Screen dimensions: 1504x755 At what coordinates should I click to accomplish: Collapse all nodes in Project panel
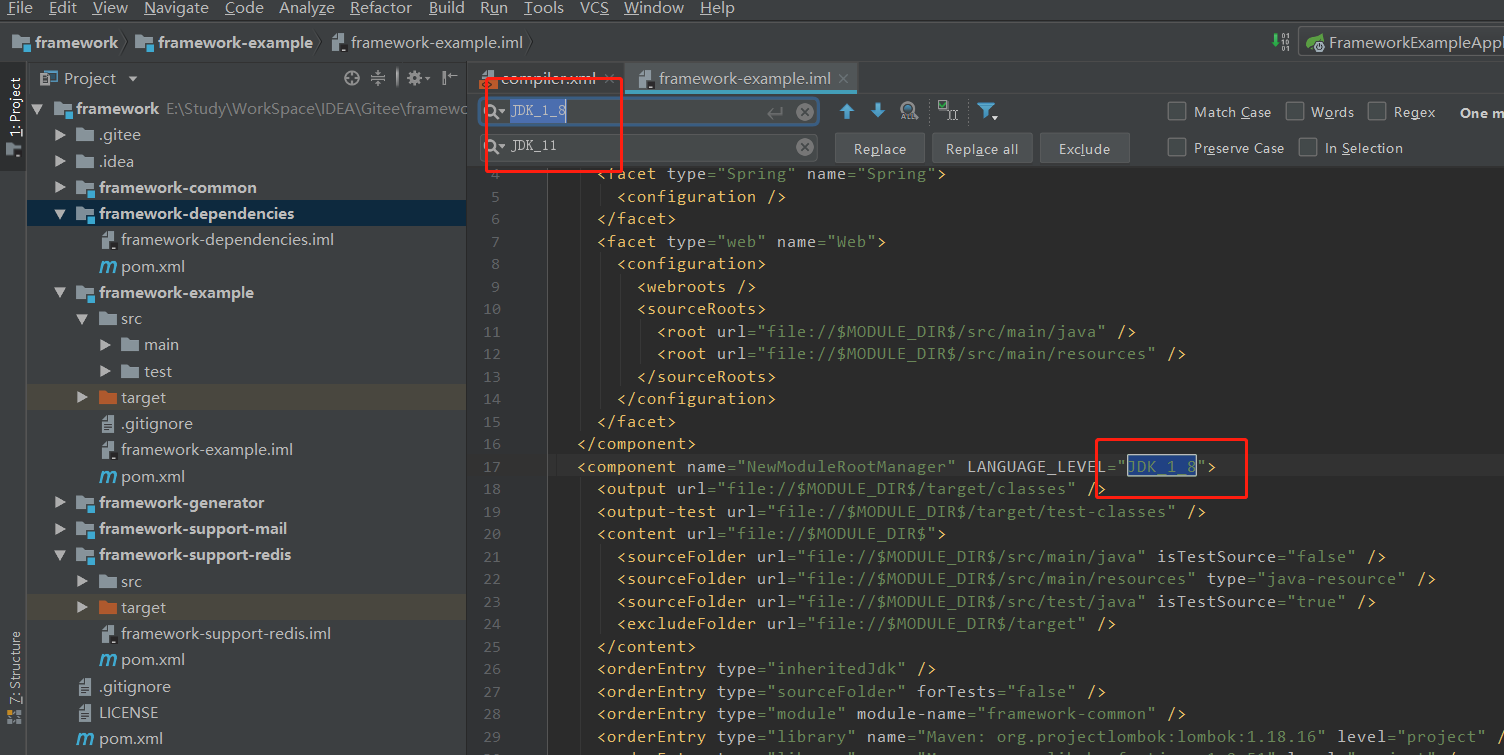click(x=378, y=78)
